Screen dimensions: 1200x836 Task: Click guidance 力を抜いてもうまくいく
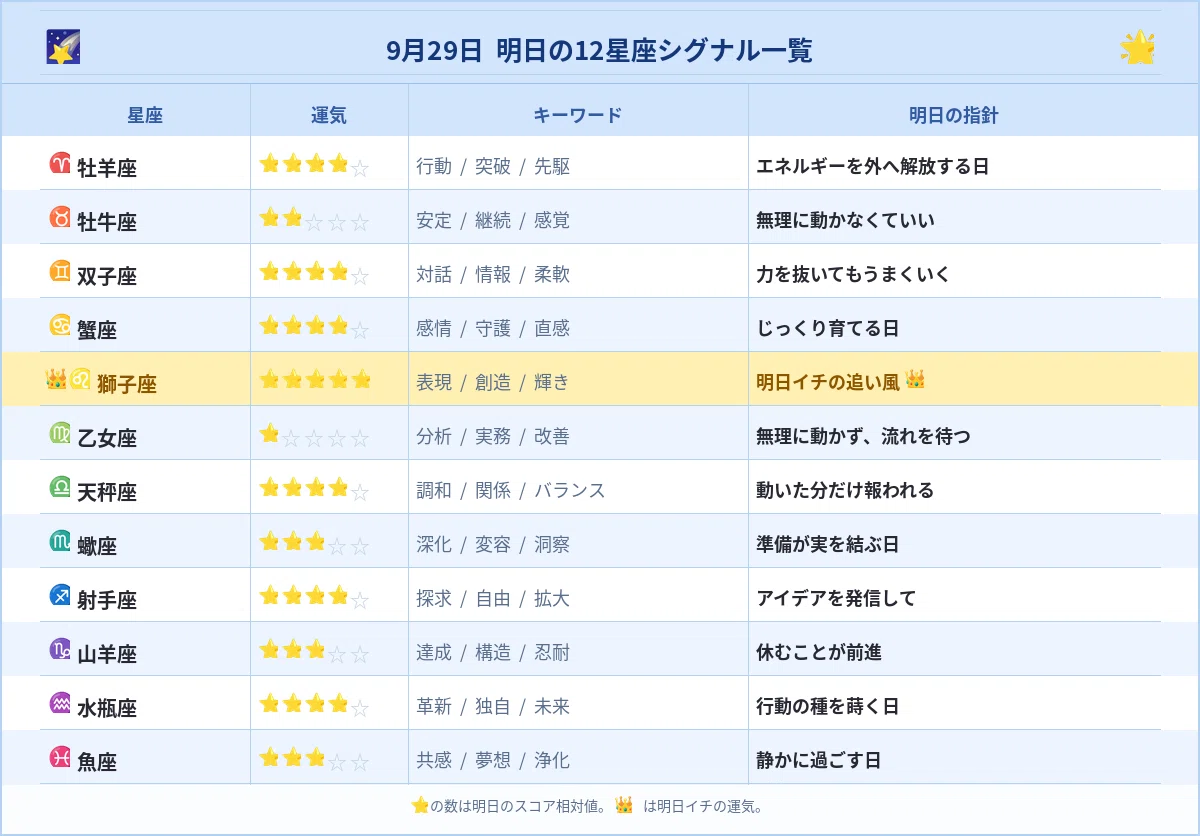click(x=854, y=274)
